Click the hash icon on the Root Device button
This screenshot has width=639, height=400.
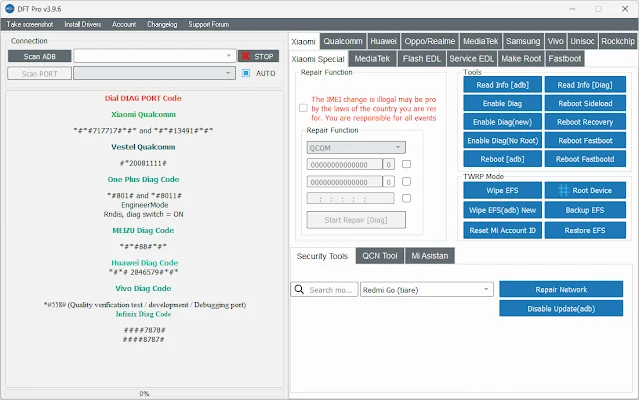pos(563,190)
